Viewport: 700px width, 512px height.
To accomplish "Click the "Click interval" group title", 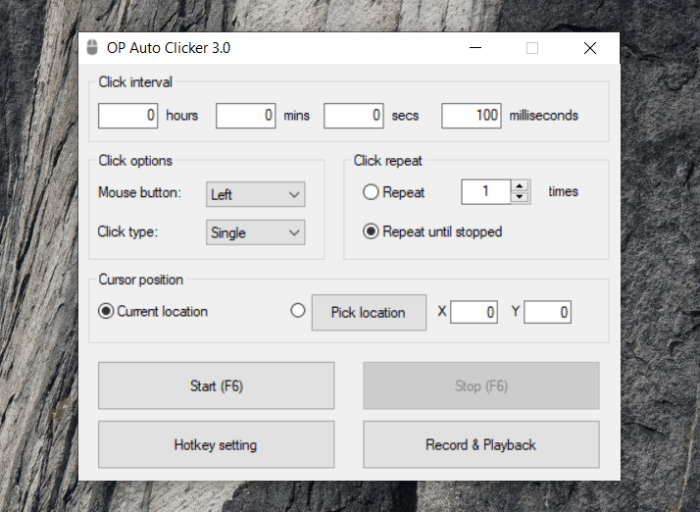I will click(135, 82).
